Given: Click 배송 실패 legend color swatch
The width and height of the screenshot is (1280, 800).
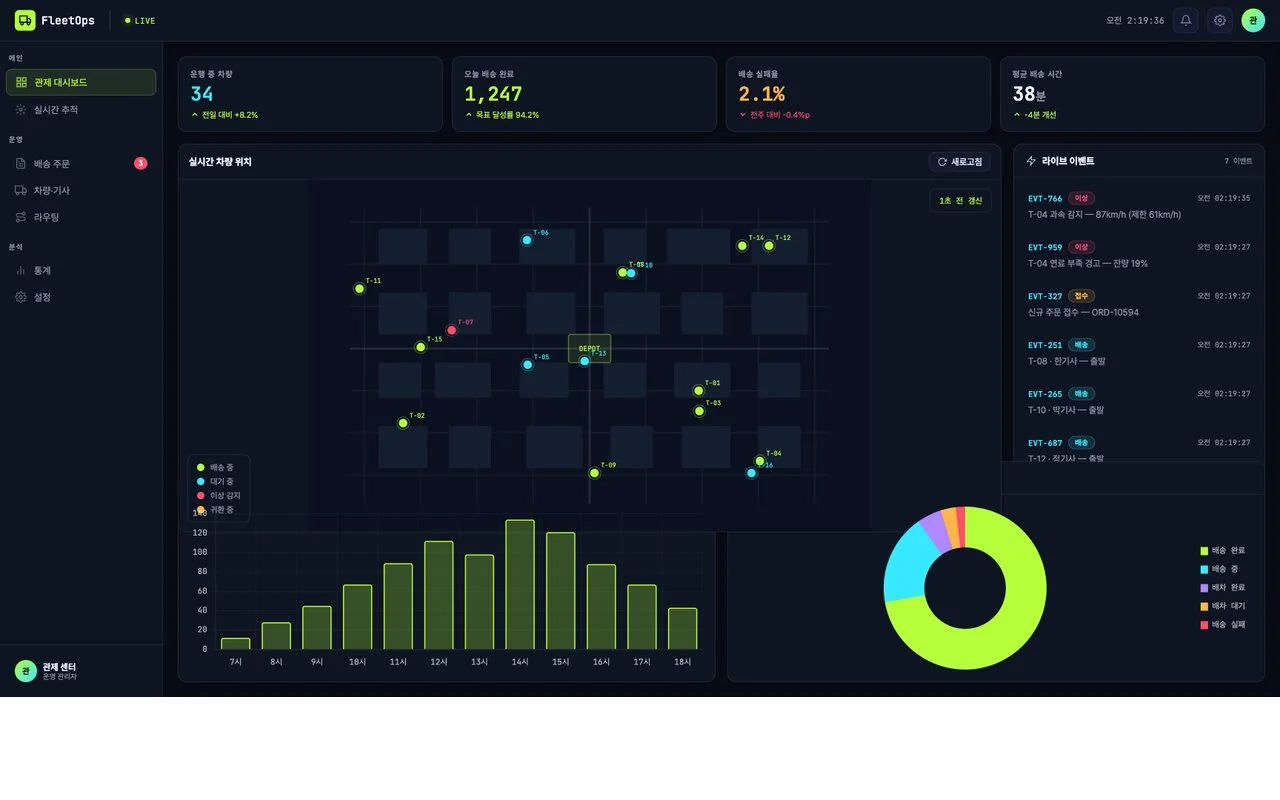Looking at the screenshot, I should pyautogui.click(x=1204, y=625).
